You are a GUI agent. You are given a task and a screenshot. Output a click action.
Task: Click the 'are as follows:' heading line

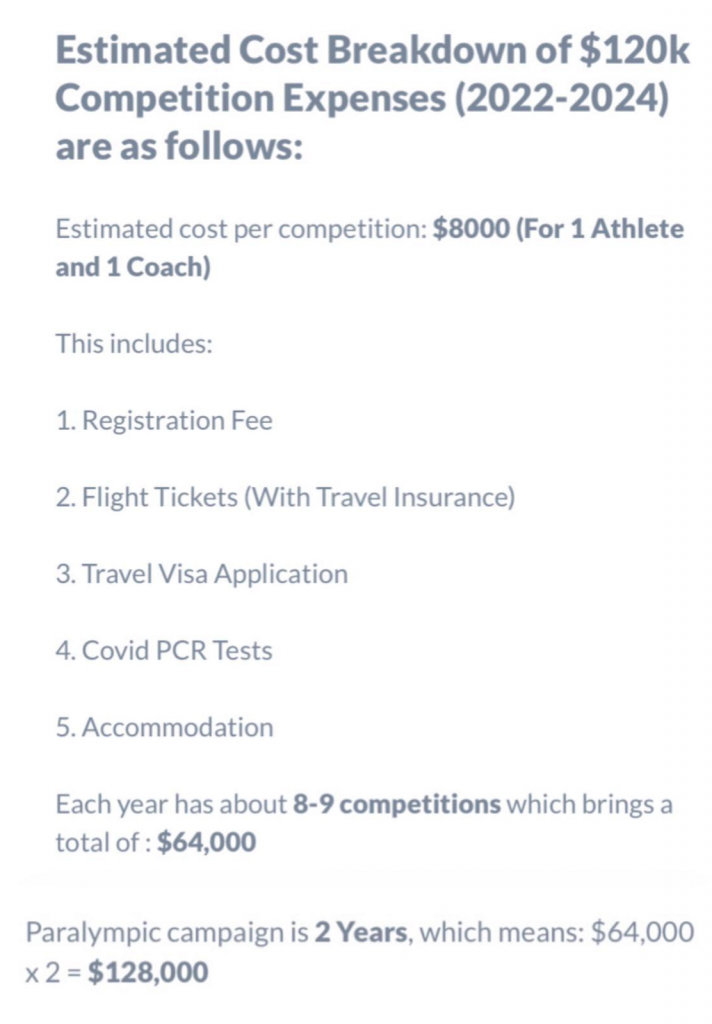(x=180, y=145)
